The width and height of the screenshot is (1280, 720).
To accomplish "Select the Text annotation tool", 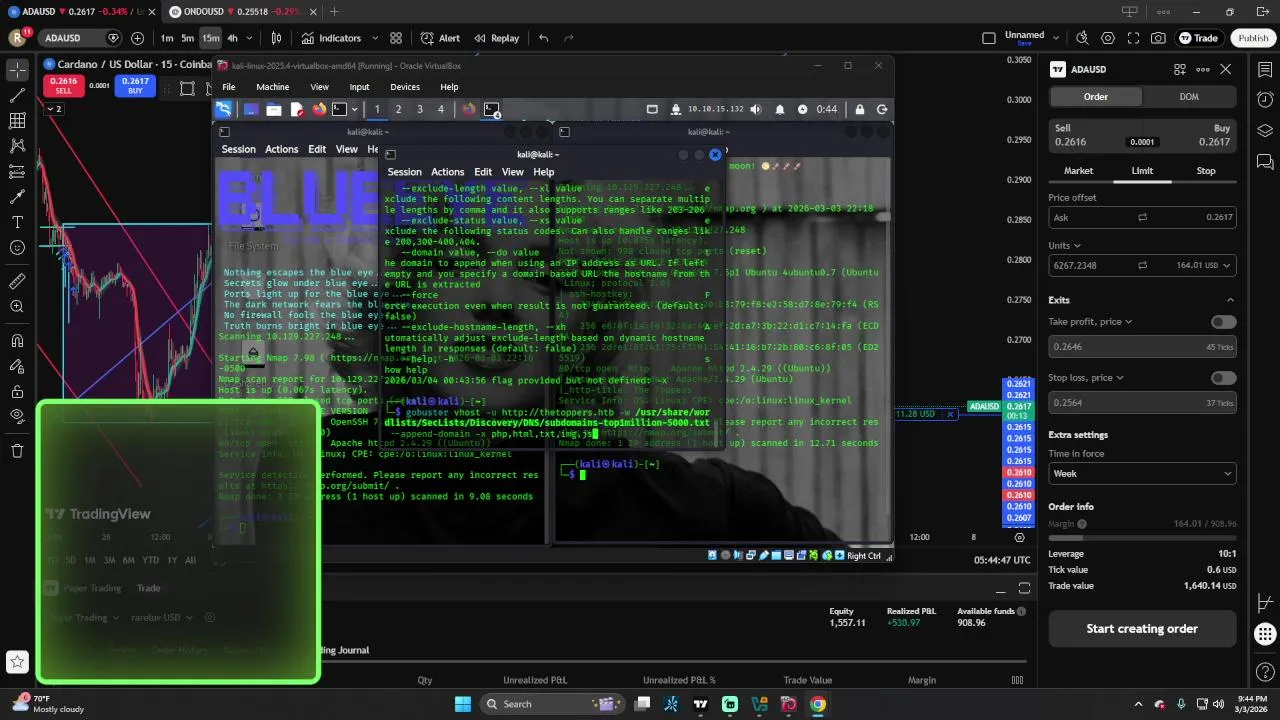I will 17,222.
